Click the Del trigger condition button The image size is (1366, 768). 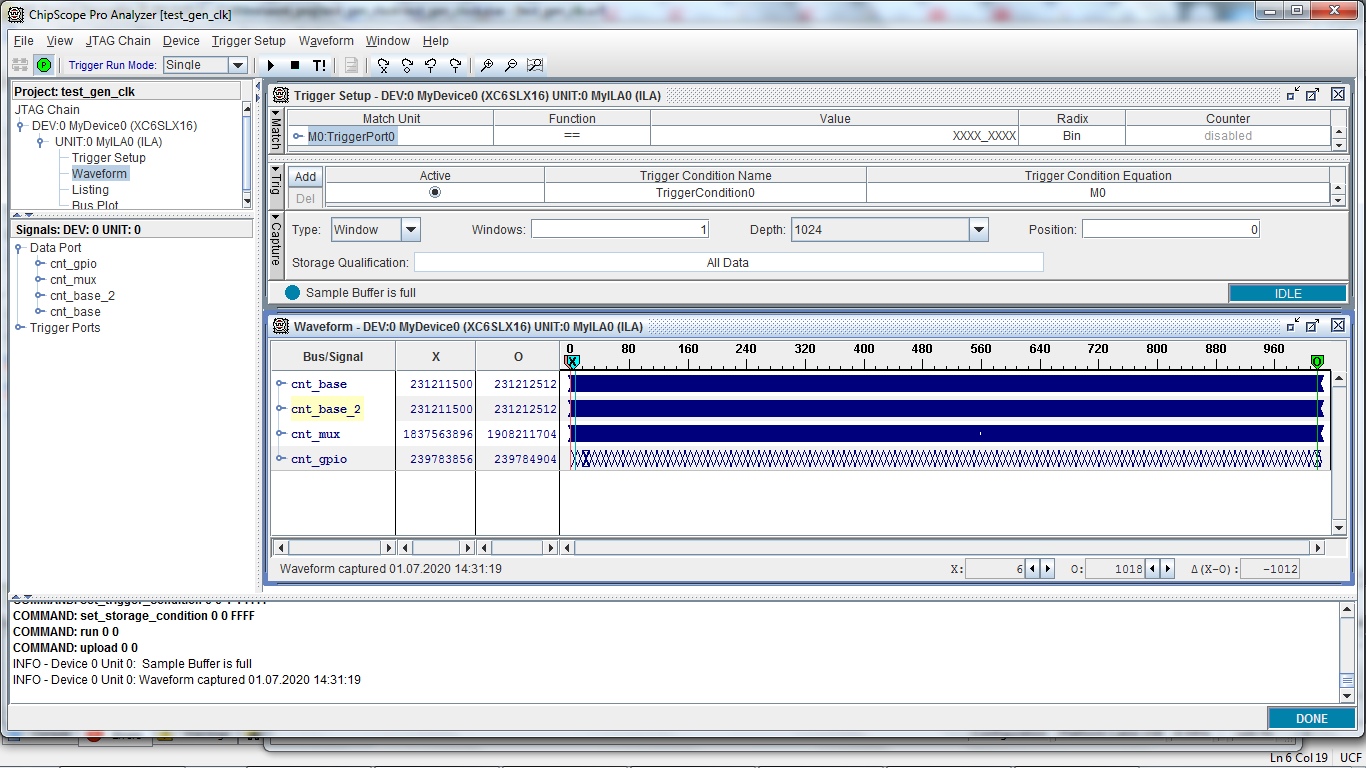pyautogui.click(x=305, y=198)
